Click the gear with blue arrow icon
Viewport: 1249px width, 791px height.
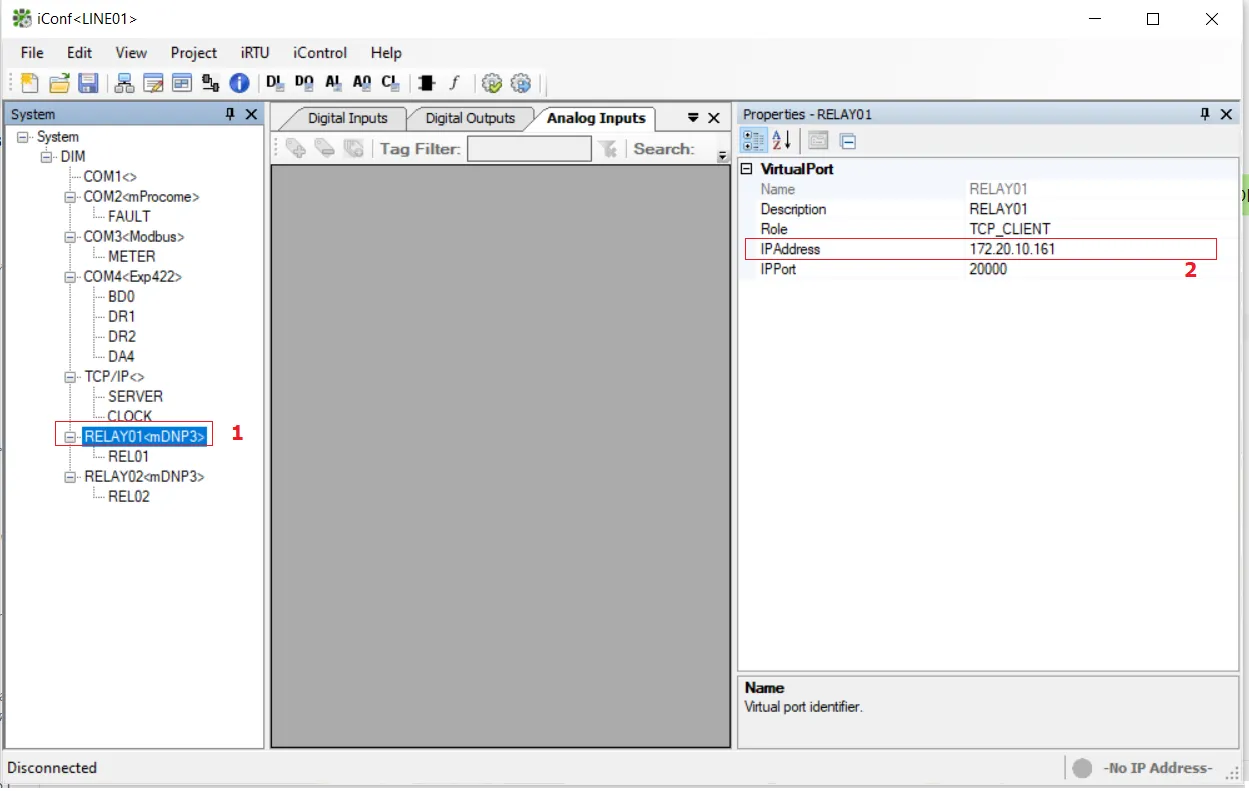click(x=520, y=83)
